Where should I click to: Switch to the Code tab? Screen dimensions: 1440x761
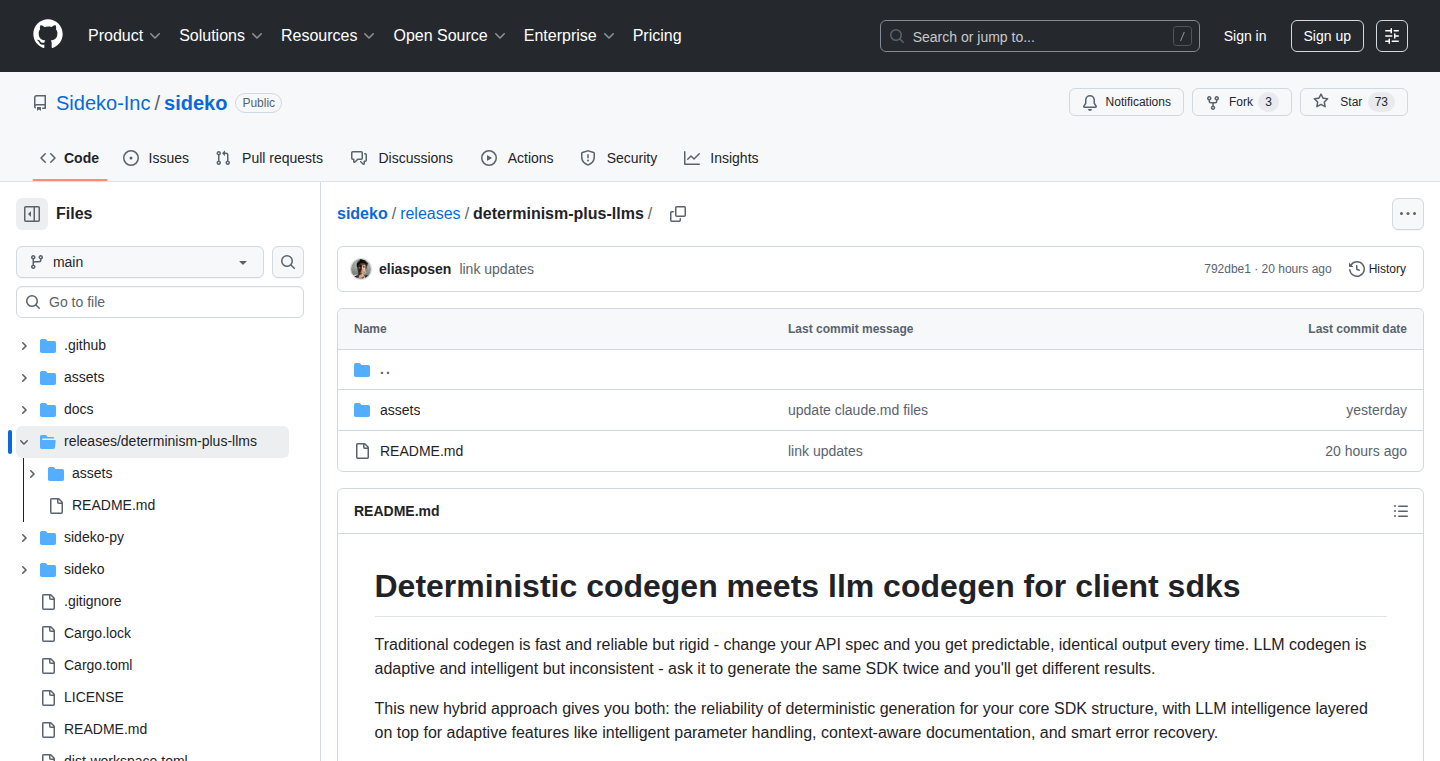coord(70,158)
